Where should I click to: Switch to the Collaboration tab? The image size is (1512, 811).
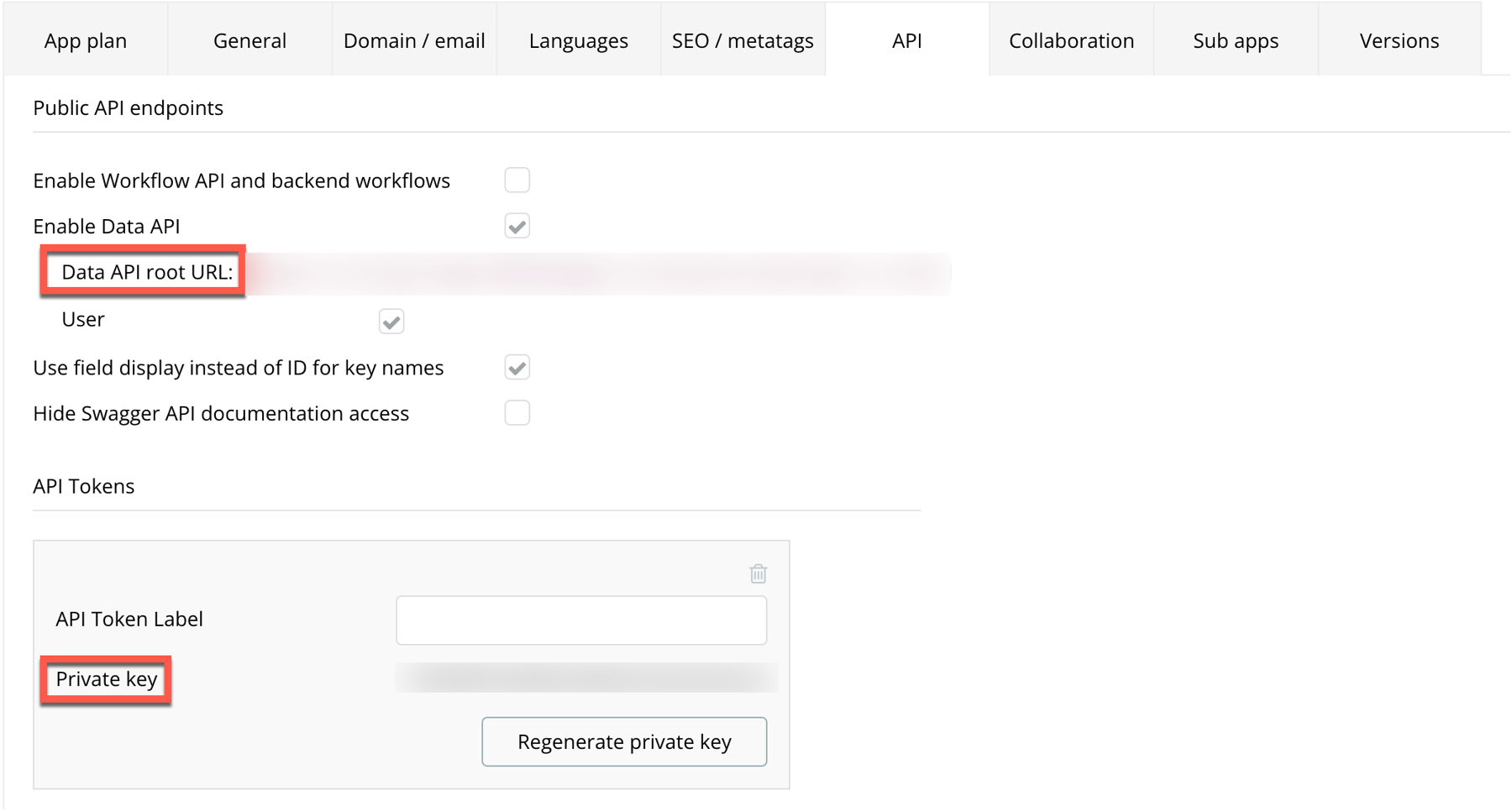[x=1071, y=39]
